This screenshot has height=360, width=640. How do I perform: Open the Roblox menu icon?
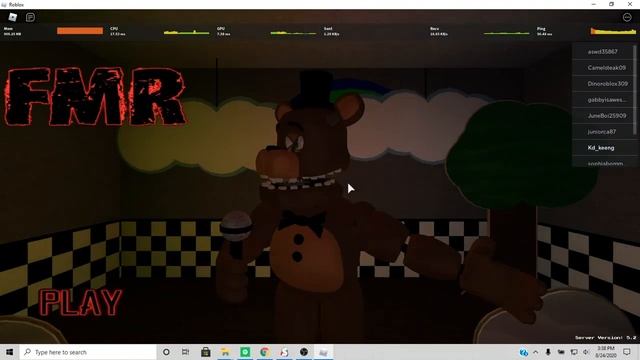(13, 17)
